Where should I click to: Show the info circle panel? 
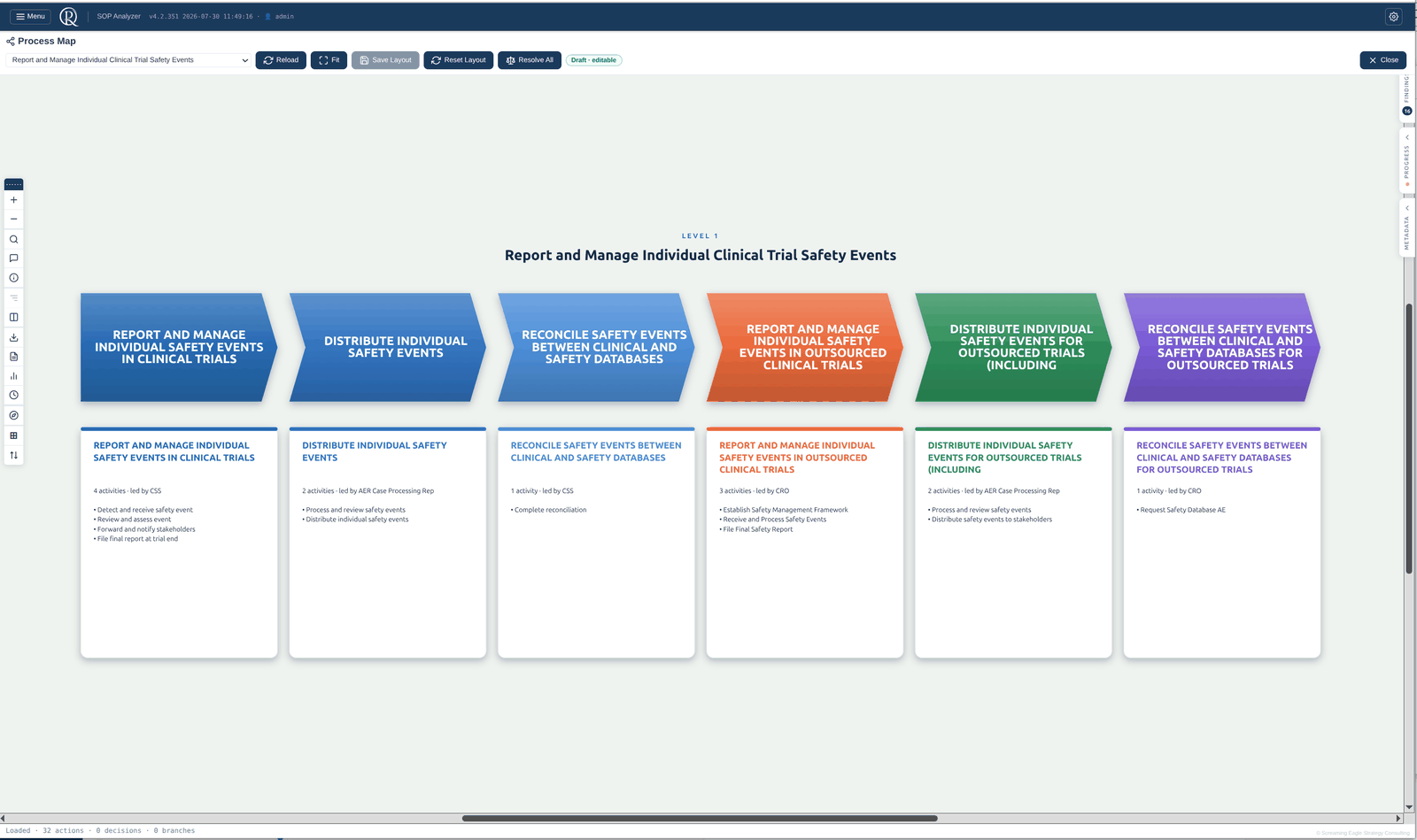tap(13, 278)
